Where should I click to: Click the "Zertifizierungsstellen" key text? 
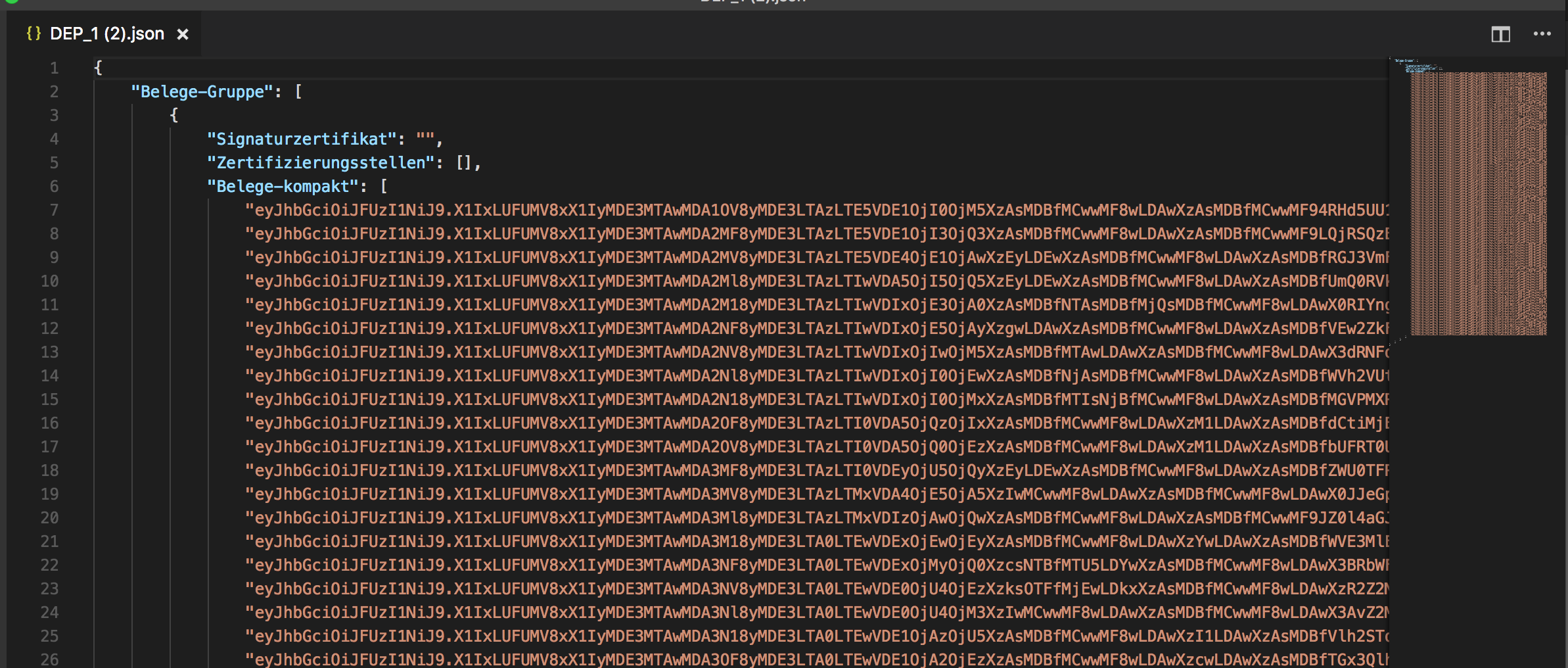[321, 162]
